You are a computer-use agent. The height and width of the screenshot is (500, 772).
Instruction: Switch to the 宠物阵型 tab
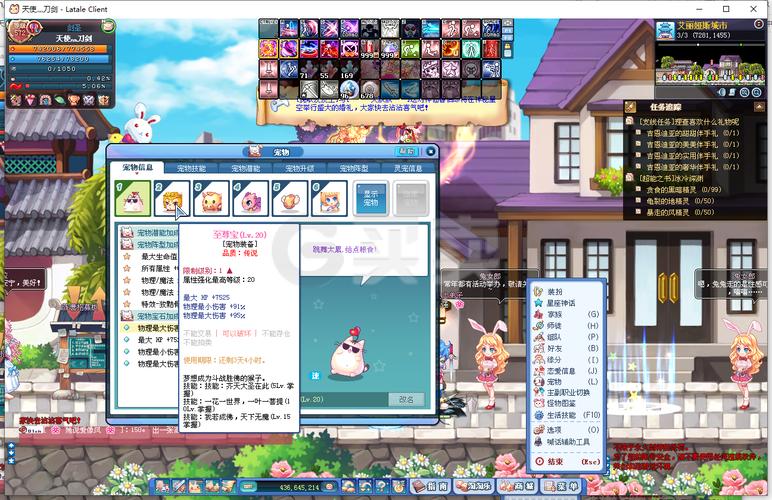coord(354,168)
